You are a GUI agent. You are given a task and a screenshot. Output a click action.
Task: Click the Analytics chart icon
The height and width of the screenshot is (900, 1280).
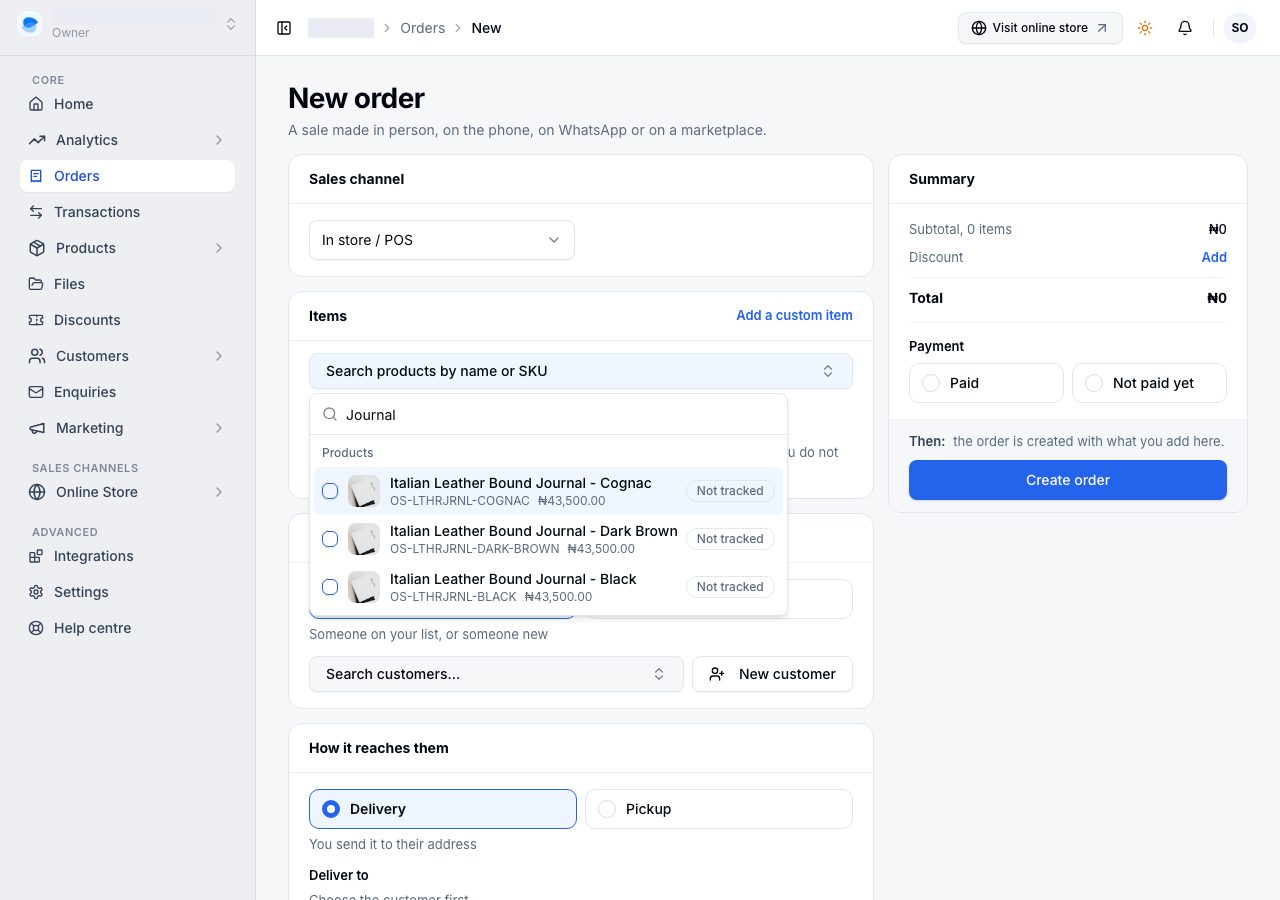point(37,140)
